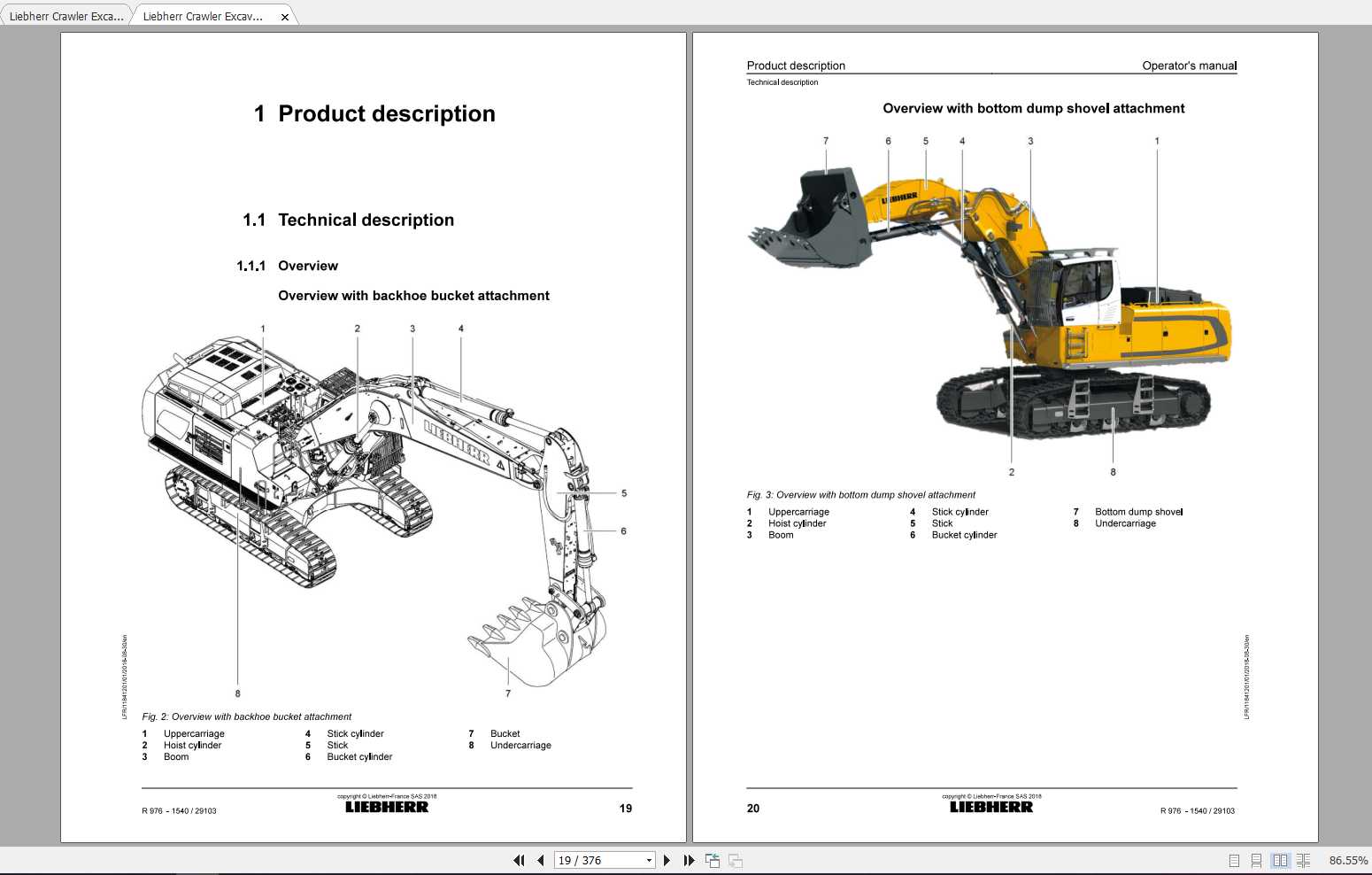
Task: Skip to the last page
Action: tap(690, 860)
